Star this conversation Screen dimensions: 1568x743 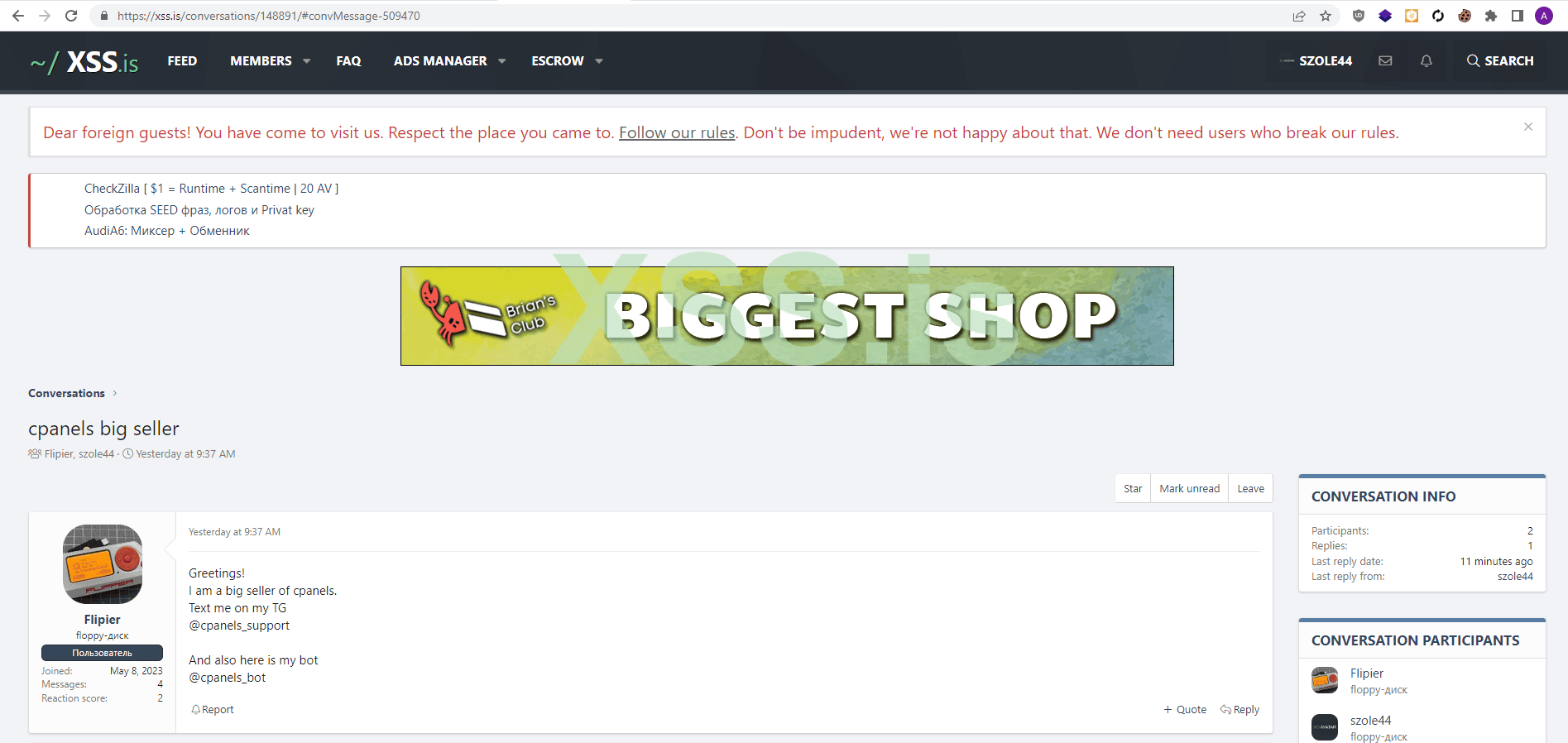tap(1133, 489)
